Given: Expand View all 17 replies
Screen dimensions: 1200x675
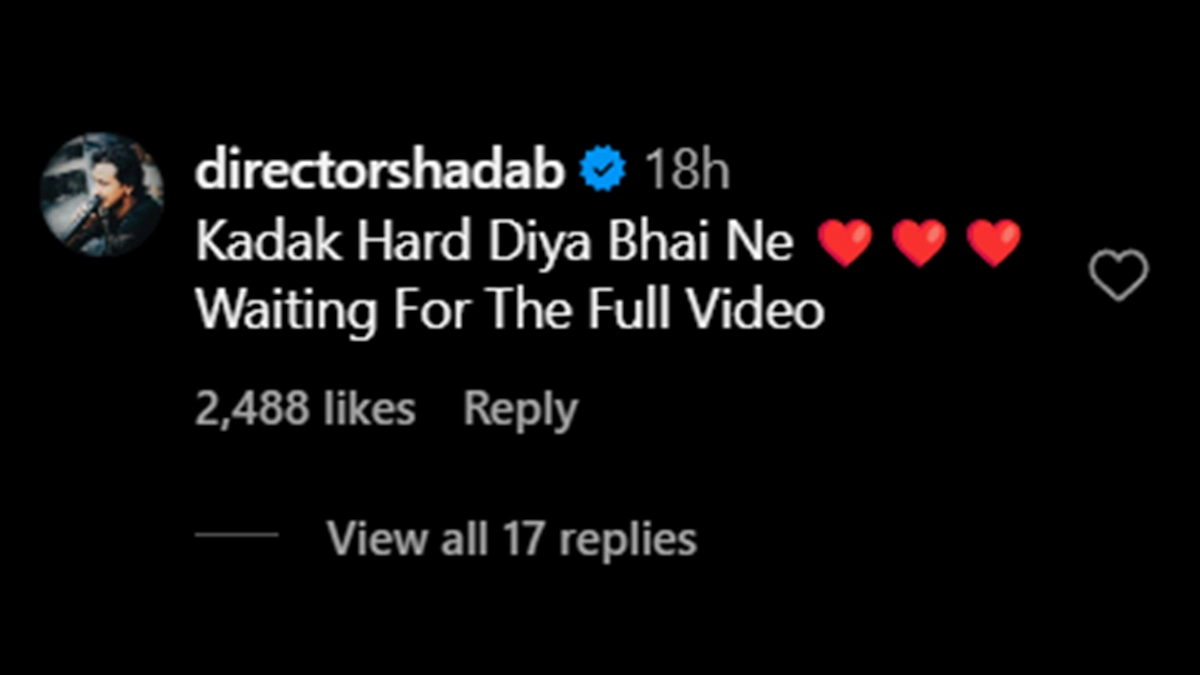Looking at the screenshot, I should [x=511, y=539].
